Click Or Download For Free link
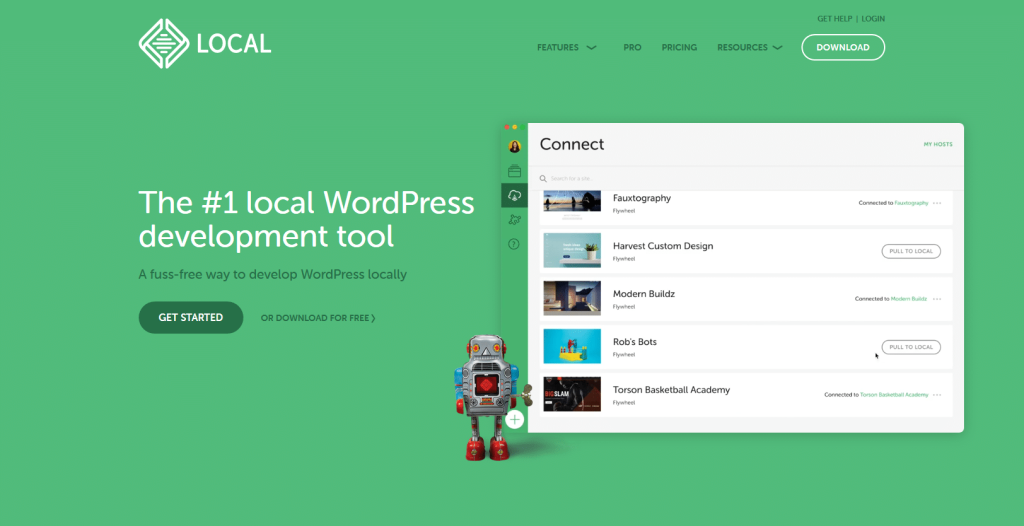 (318, 318)
